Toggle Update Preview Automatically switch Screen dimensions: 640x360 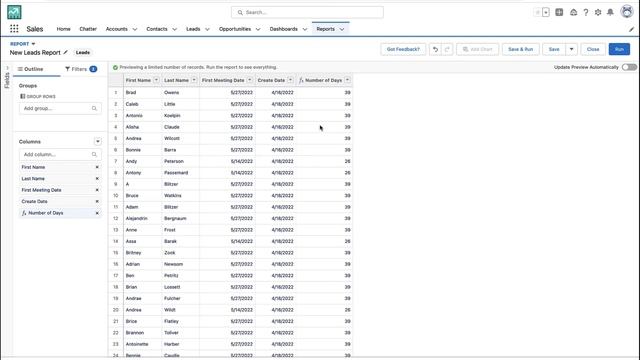click(629, 67)
